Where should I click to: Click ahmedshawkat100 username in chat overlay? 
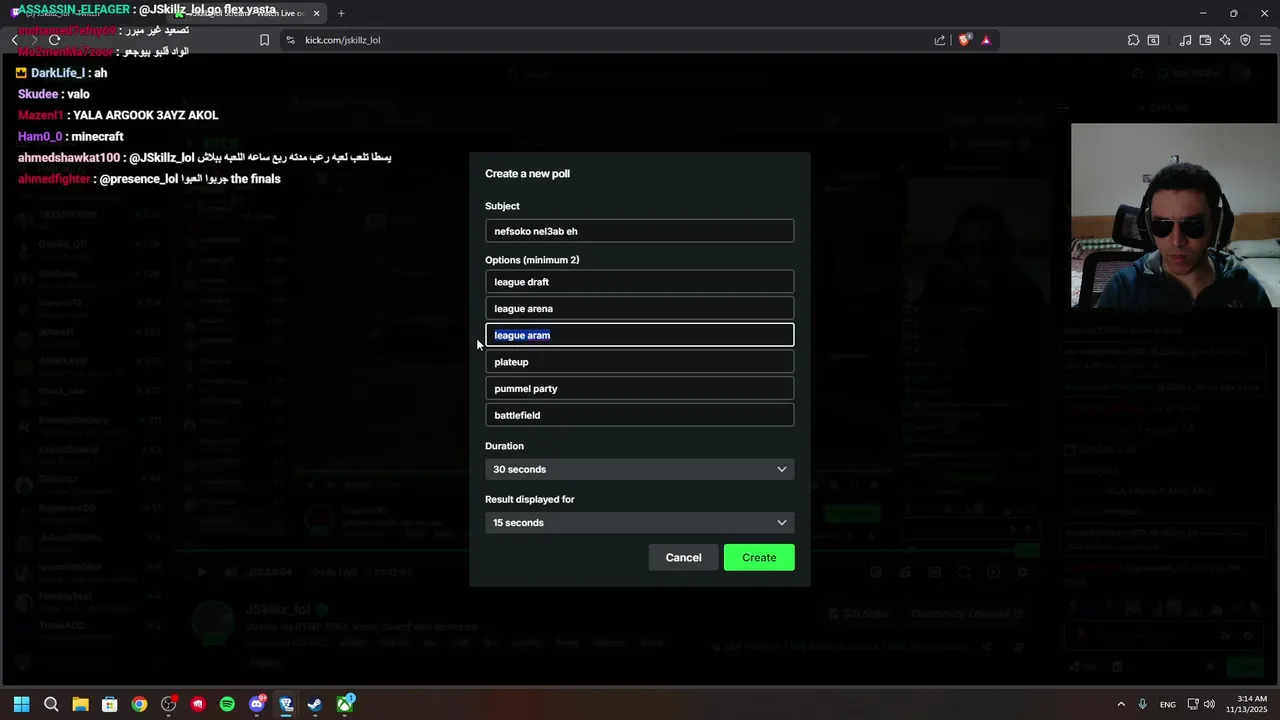click(x=69, y=158)
